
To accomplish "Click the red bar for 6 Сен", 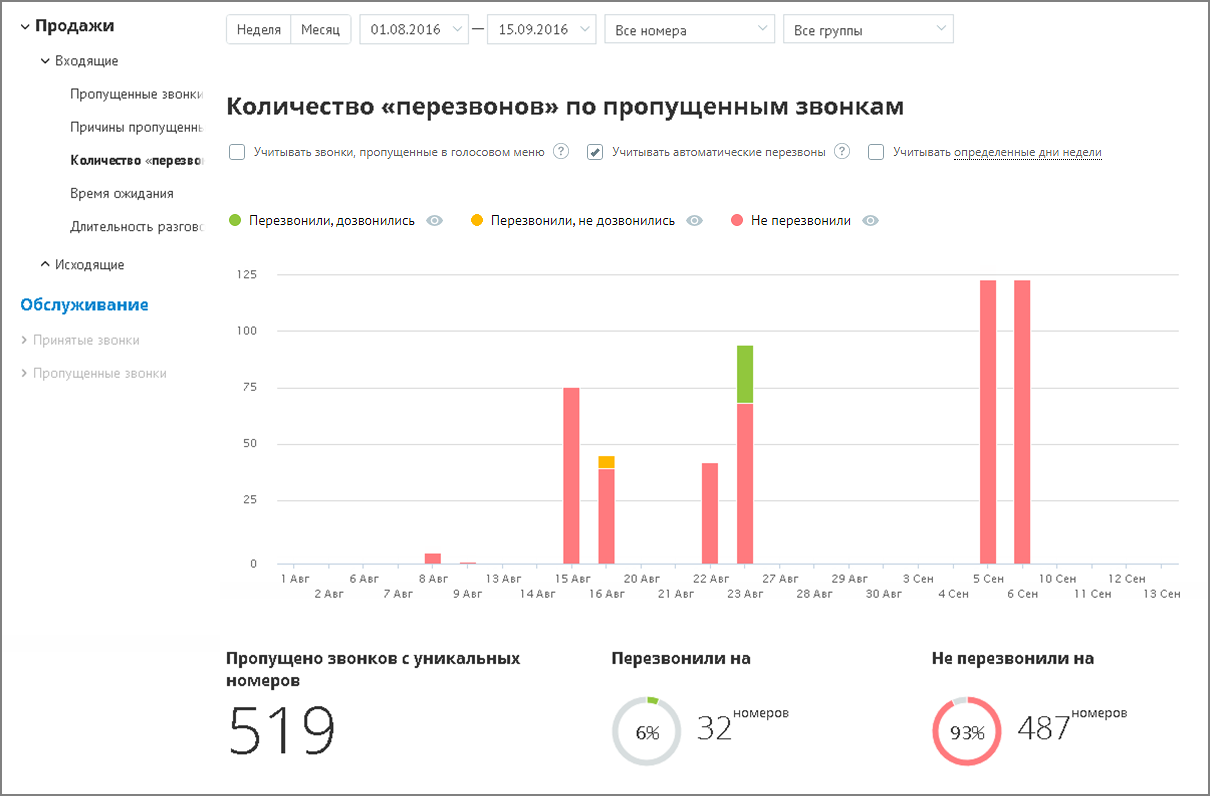I will click(1022, 422).
